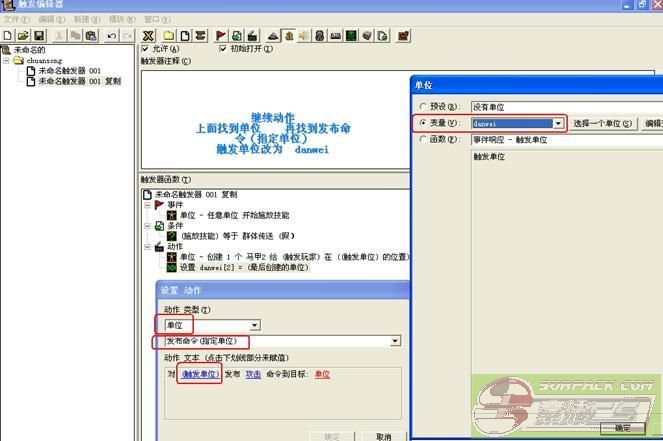
Task: Open the 单位 action type dropdown
Action: click(255, 325)
